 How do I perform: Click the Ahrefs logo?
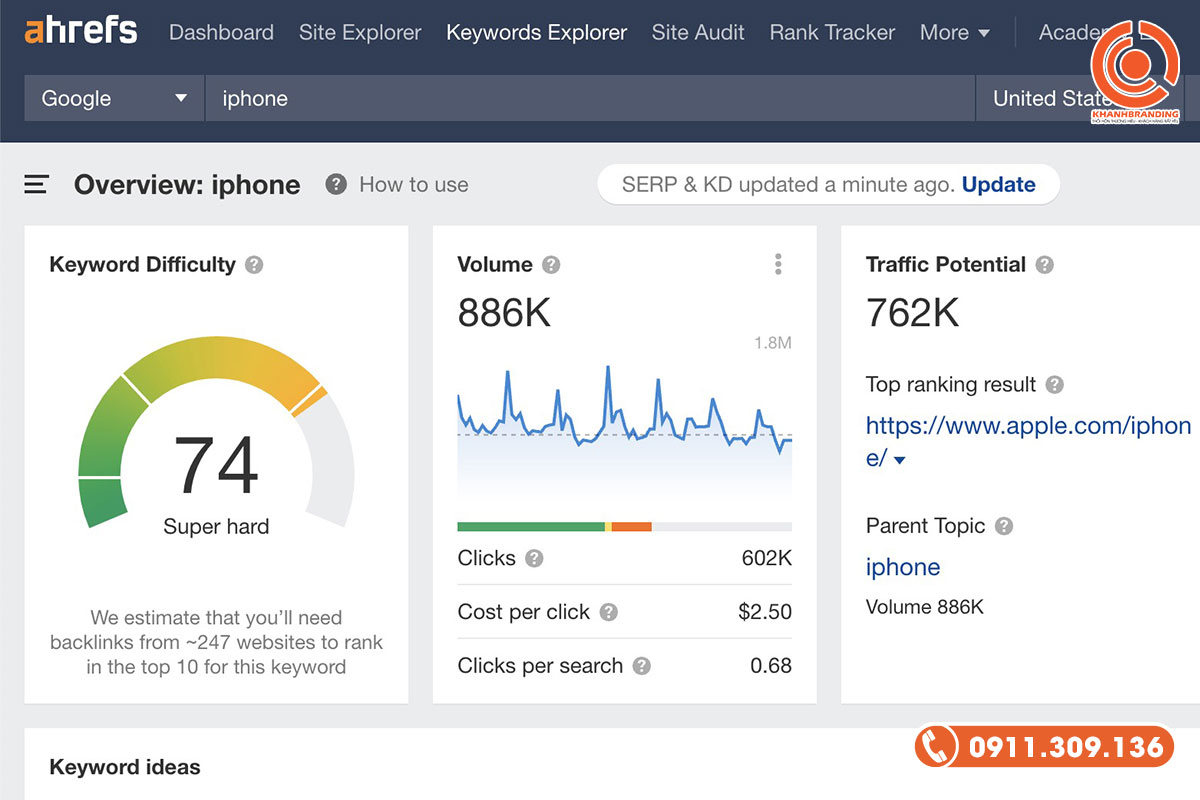[x=81, y=31]
